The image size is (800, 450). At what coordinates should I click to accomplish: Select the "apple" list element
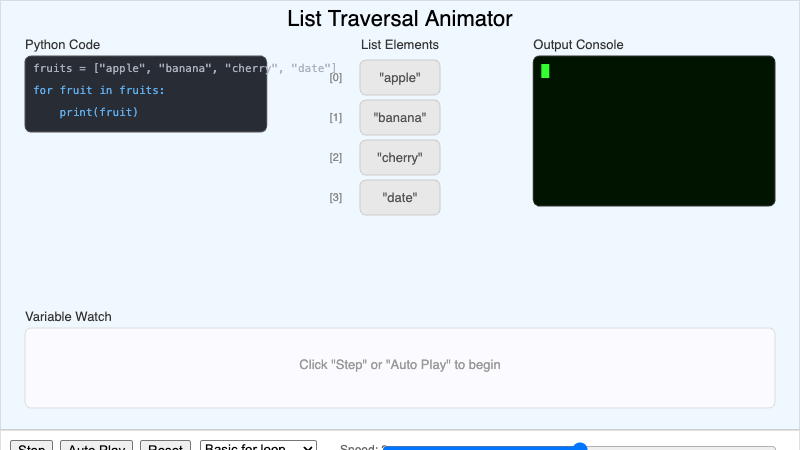400,77
